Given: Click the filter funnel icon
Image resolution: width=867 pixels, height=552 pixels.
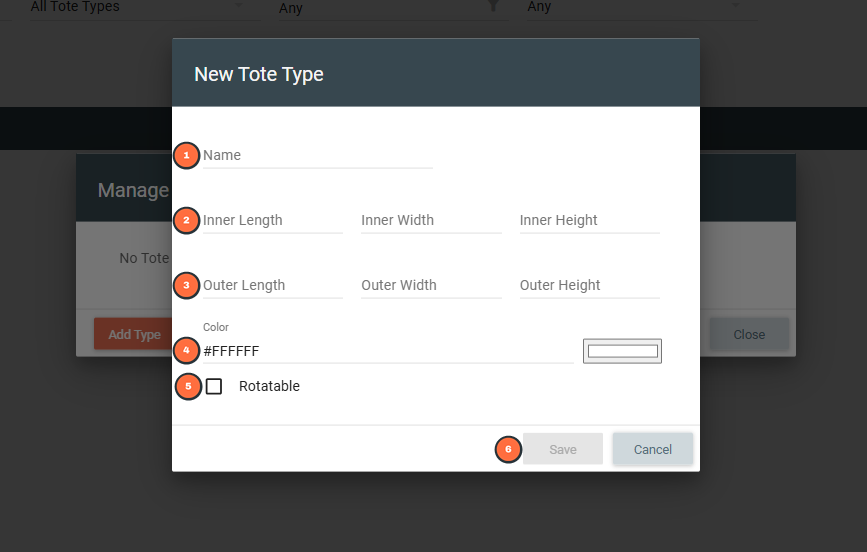Looking at the screenshot, I should (493, 6).
